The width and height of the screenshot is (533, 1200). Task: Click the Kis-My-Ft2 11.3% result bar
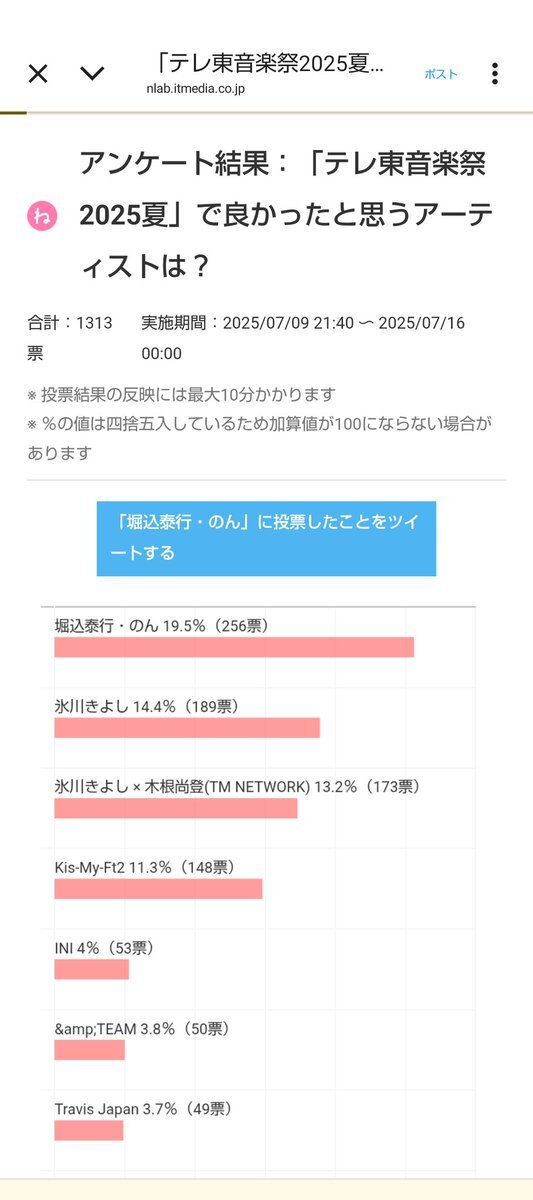click(158, 888)
